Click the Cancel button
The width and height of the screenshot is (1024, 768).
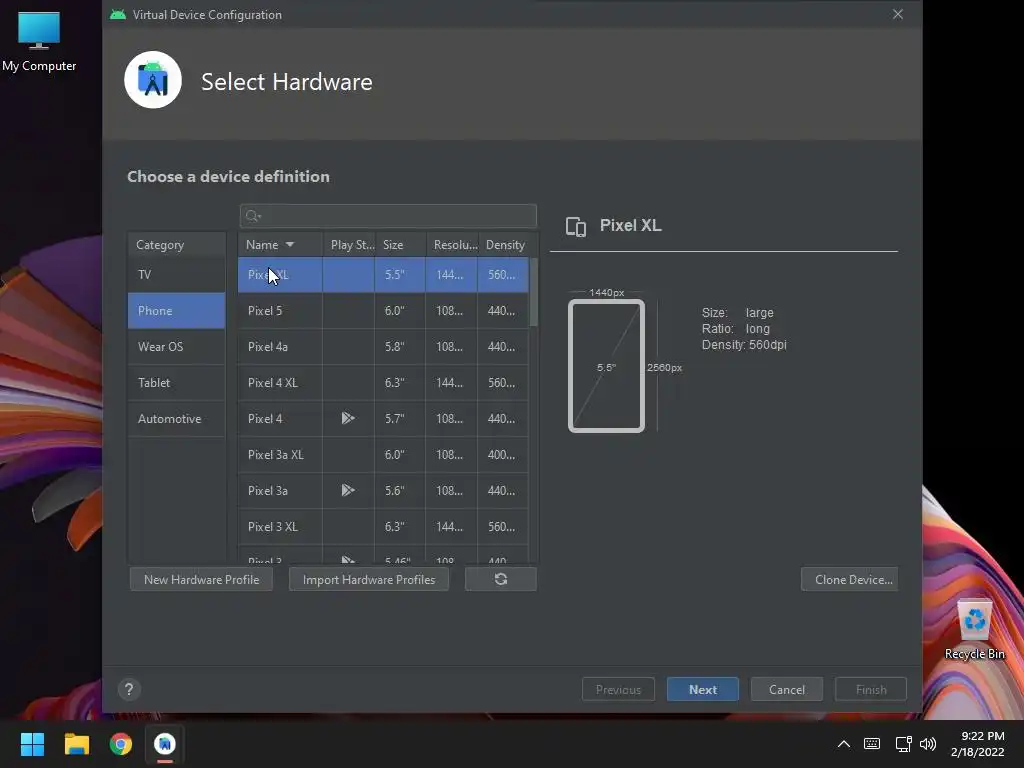click(787, 689)
